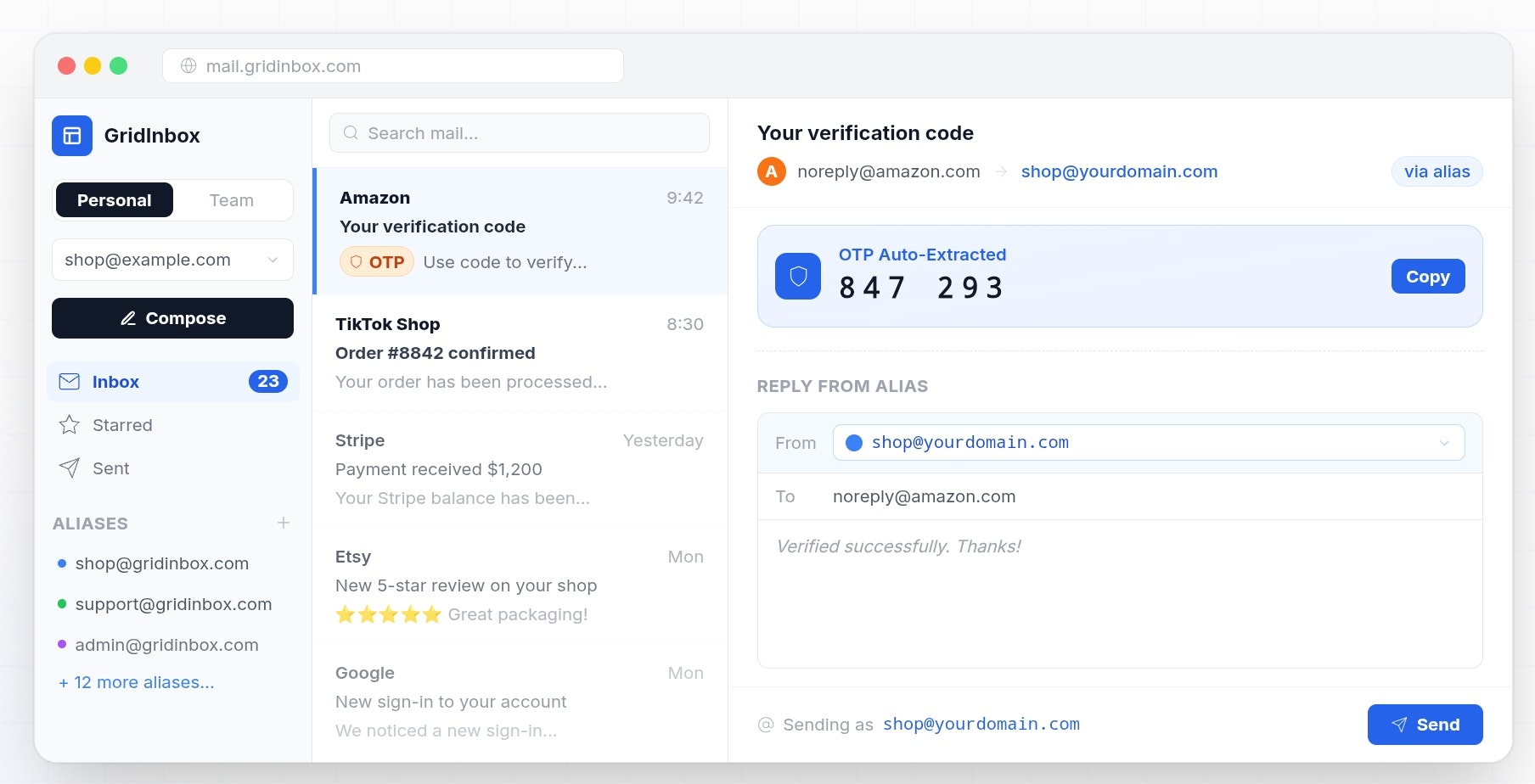Screen dimensions: 1535x784
Task: Switch to Team workspace
Action: (232, 200)
